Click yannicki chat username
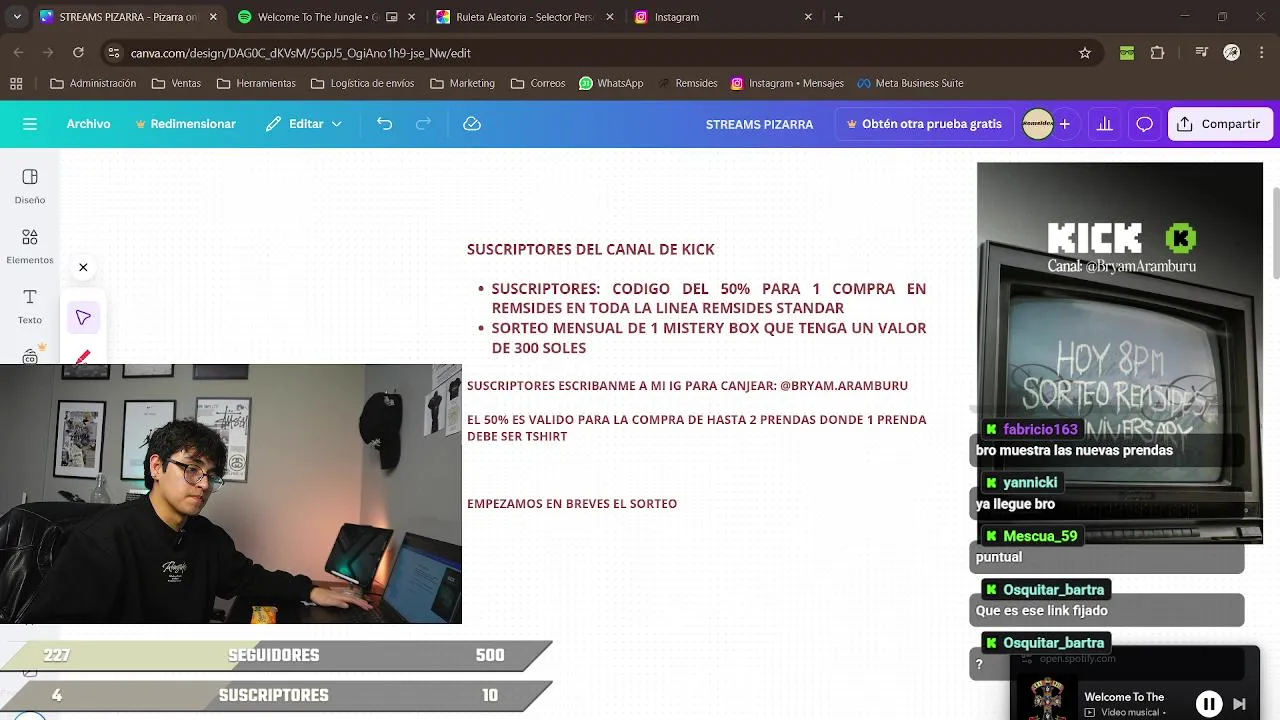1280x720 pixels. (1029, 482)
